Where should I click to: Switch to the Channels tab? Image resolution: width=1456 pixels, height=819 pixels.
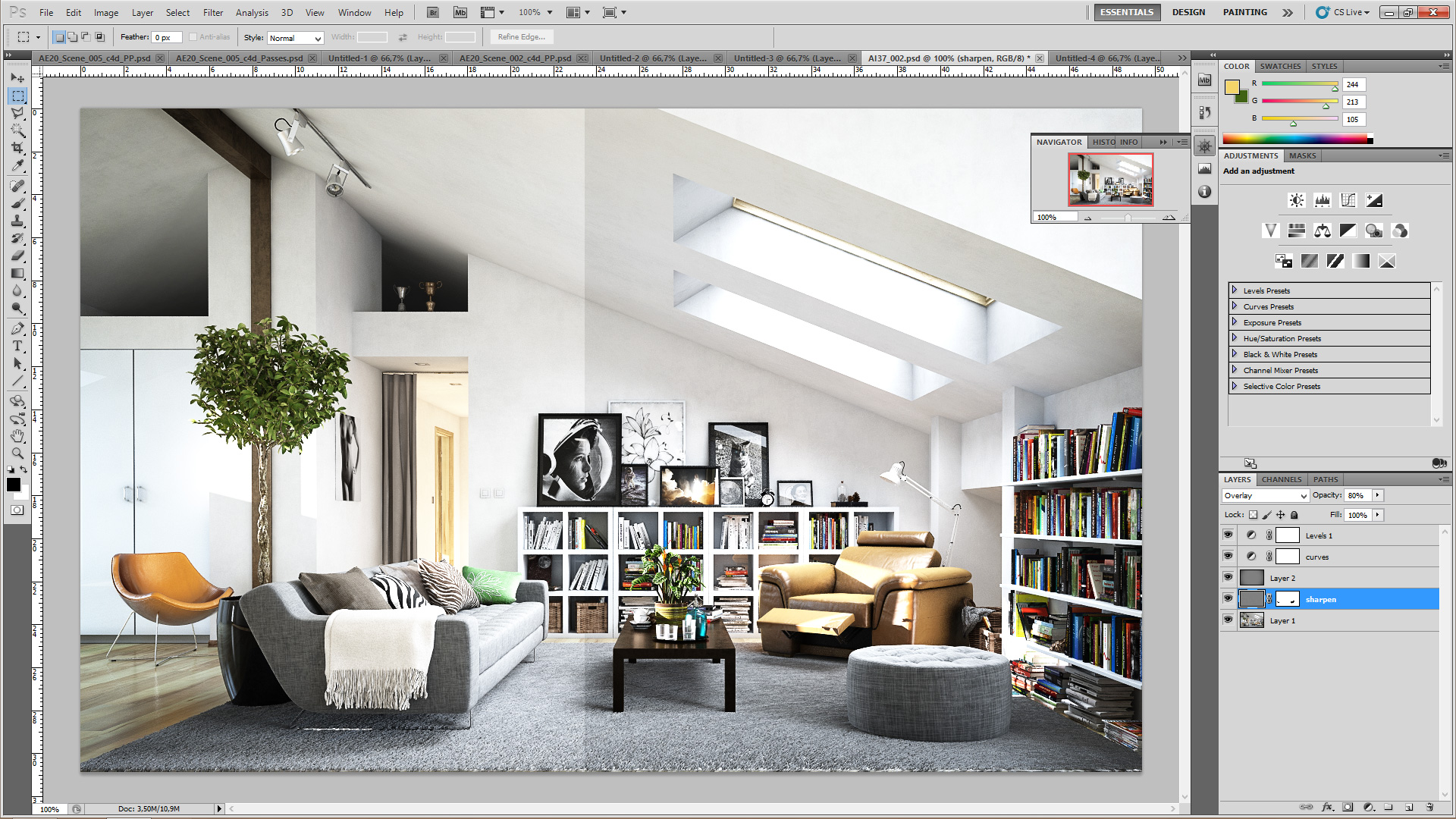click(1281, 479)
